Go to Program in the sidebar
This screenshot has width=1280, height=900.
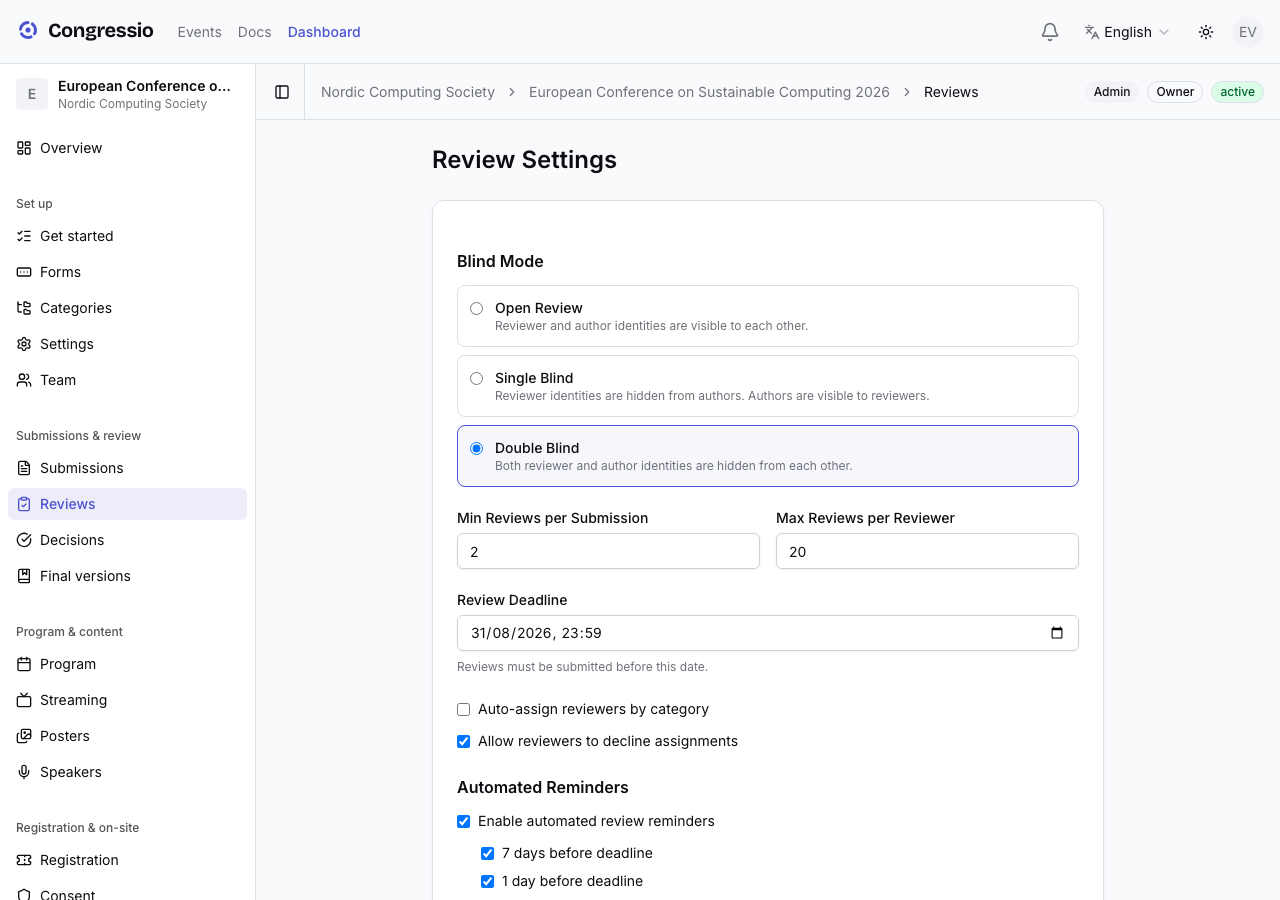(x=128, y=664)
